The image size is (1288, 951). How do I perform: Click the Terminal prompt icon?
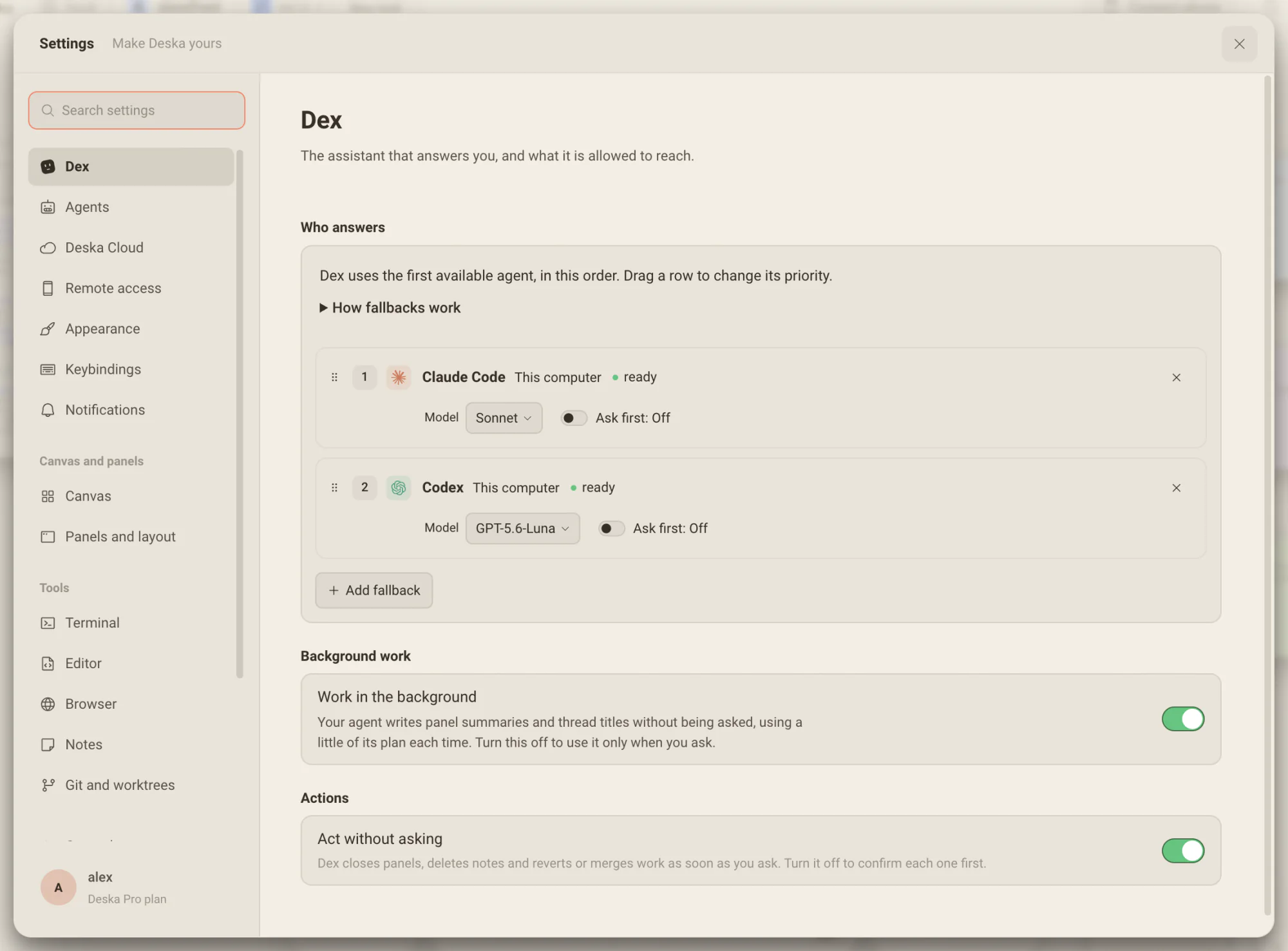click(x=48, y=623)
